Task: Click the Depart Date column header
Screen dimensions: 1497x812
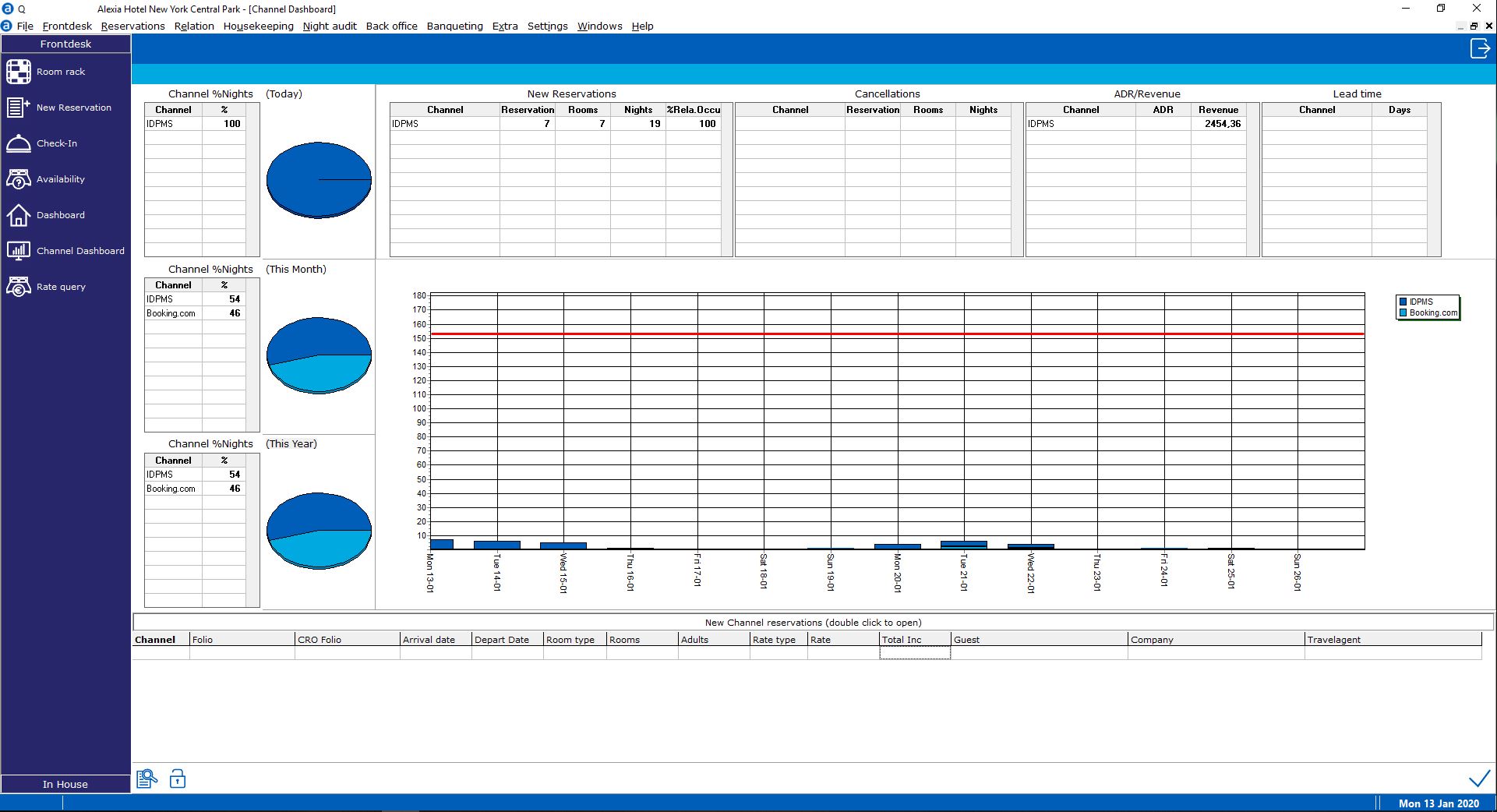Action: [x=508, y=640]
